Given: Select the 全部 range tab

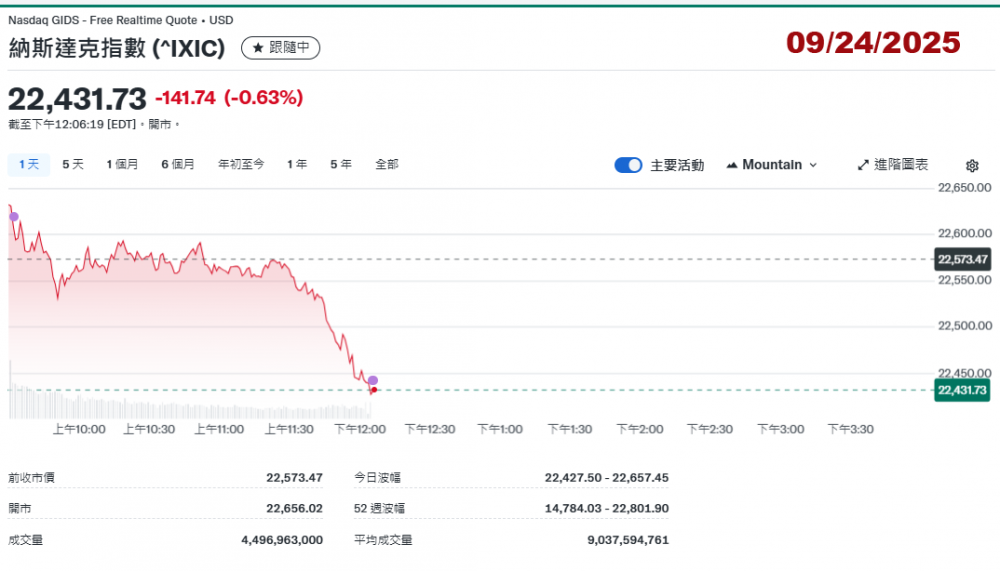Looking at the screenshot, I should pos(387,164).
